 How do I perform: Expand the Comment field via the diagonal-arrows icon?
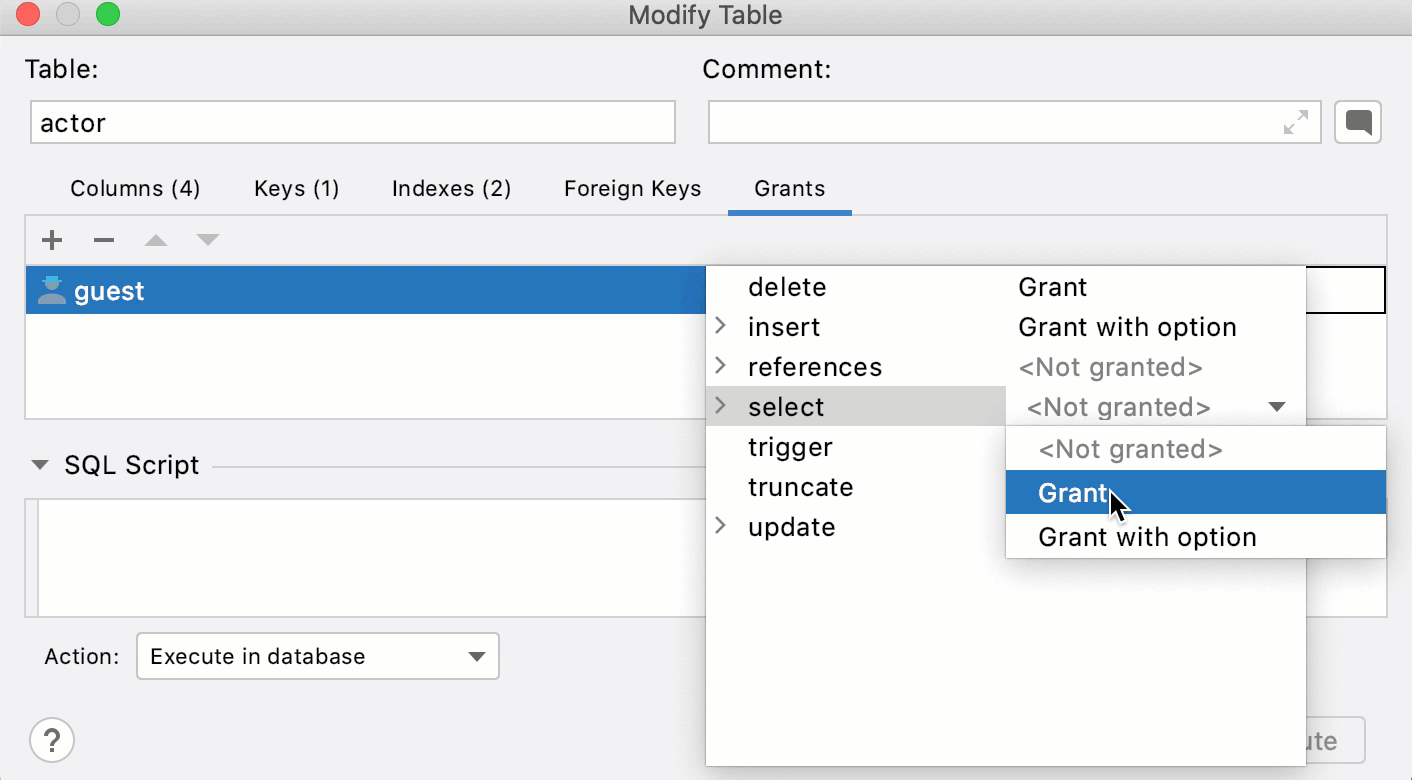click(1295, 122)
